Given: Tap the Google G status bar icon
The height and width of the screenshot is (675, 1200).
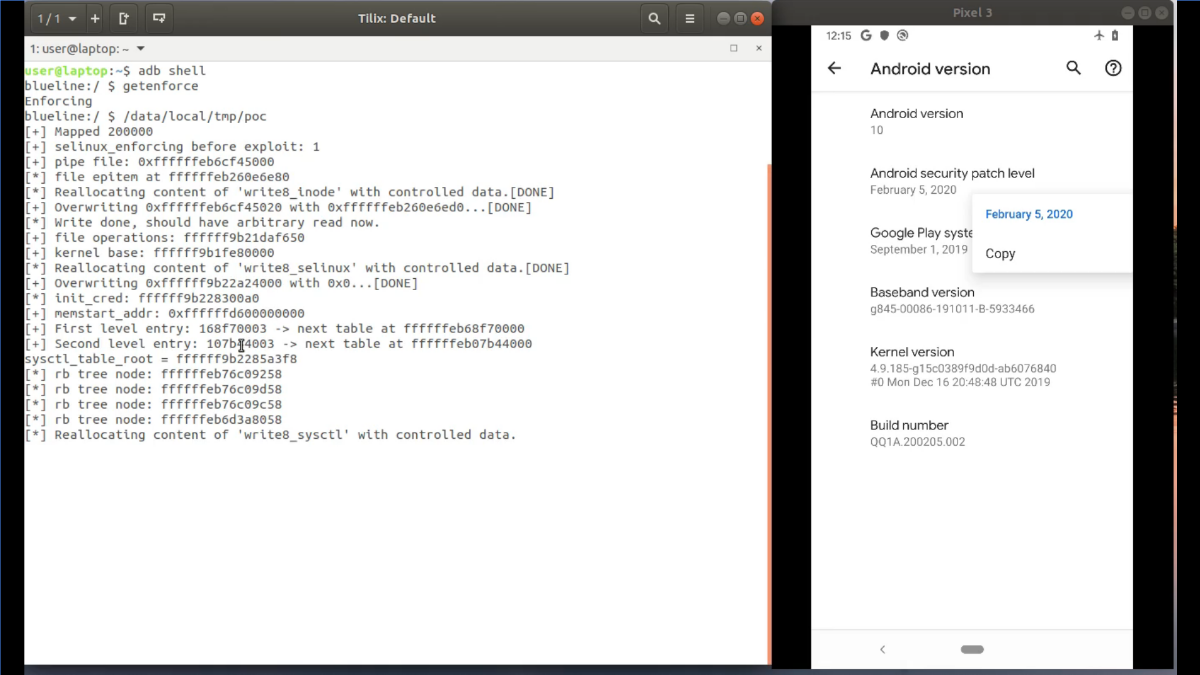Looking at the screenshot, I should tap(866, 35).
